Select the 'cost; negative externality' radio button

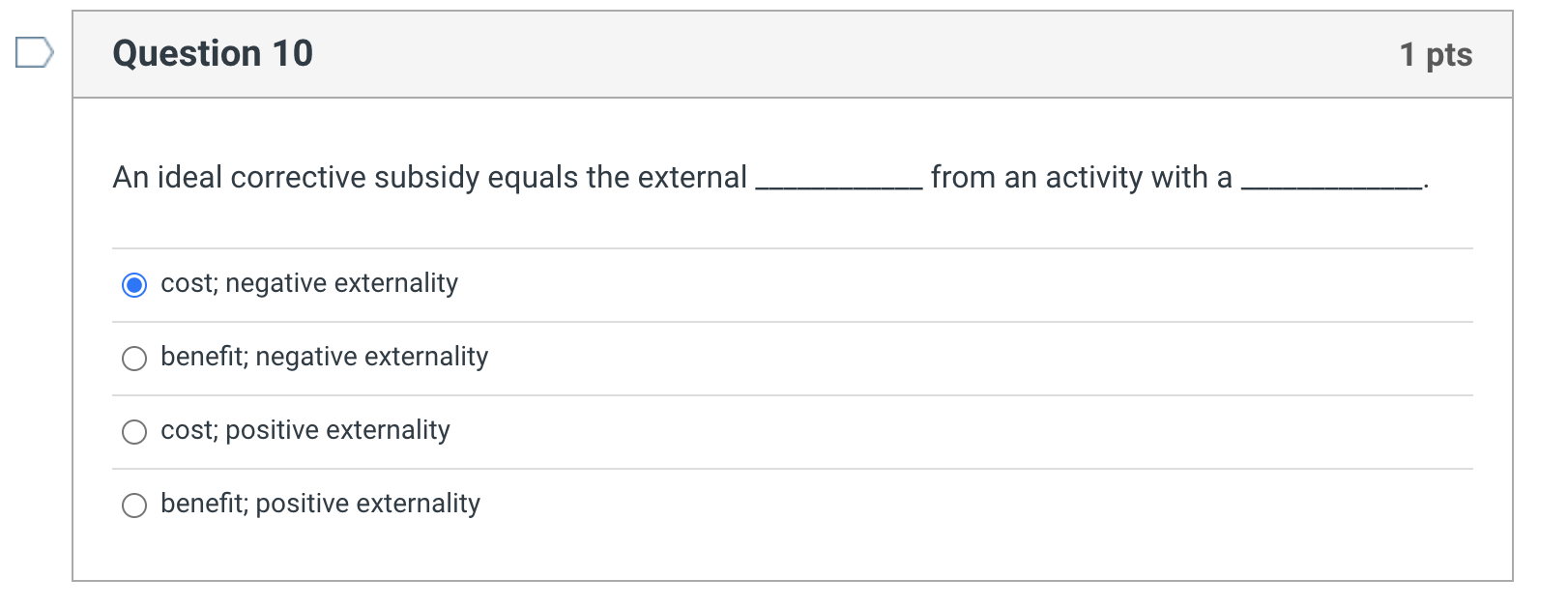click(135, 284)
